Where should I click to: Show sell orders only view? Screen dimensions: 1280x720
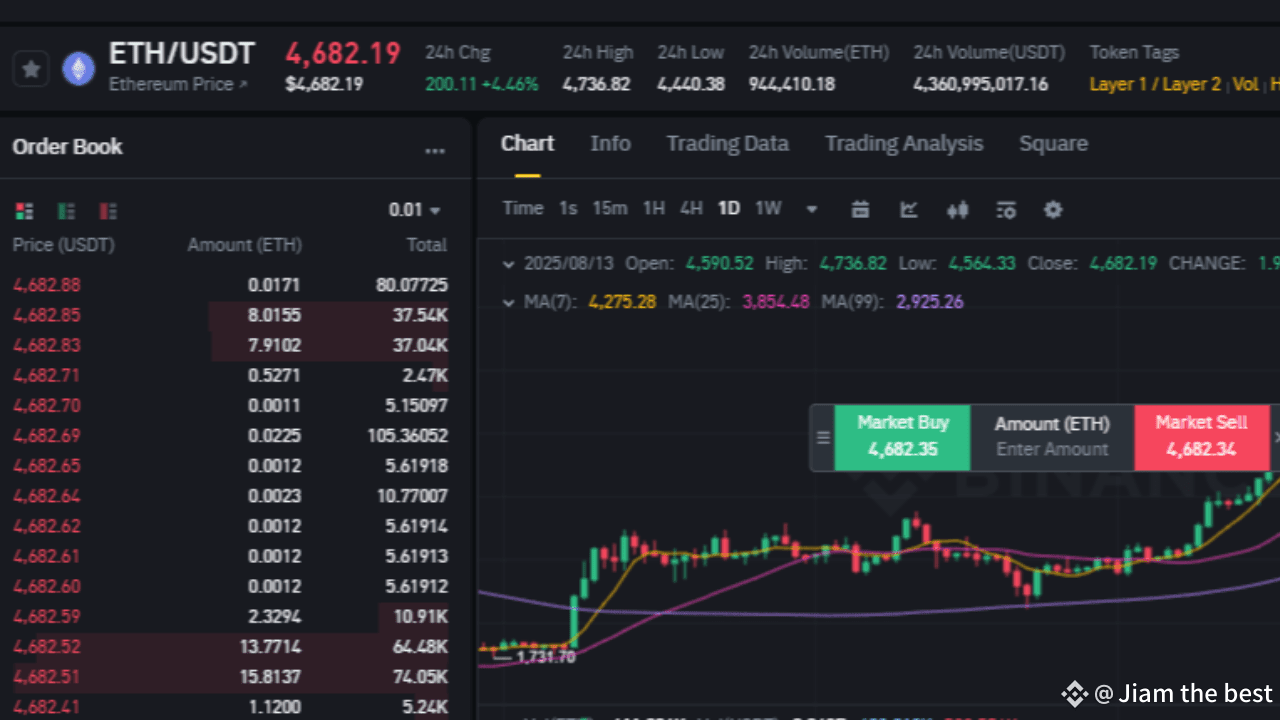point(108,211)
